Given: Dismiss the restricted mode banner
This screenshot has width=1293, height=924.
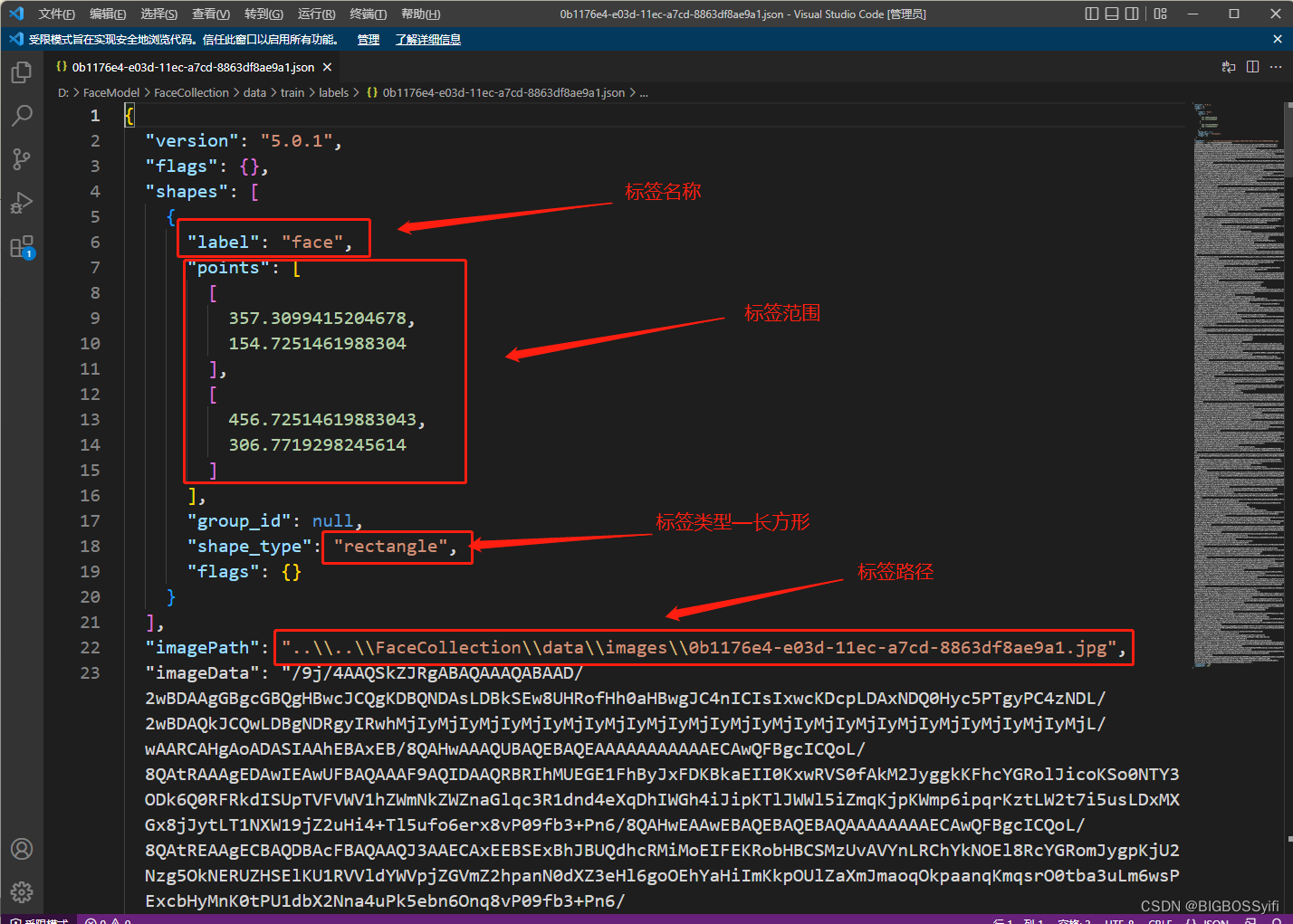Looking at the screenshot, I should (x=1278, y=39).
